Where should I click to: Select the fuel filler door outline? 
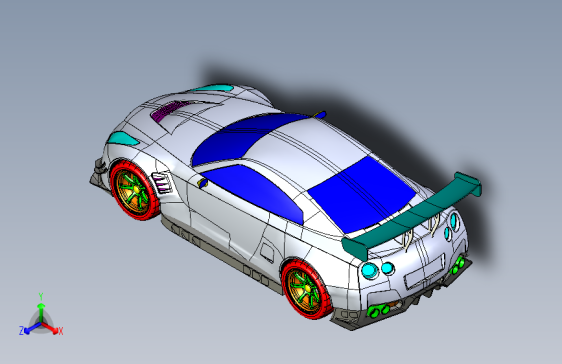pyautogui.click(x=267, y=252)
